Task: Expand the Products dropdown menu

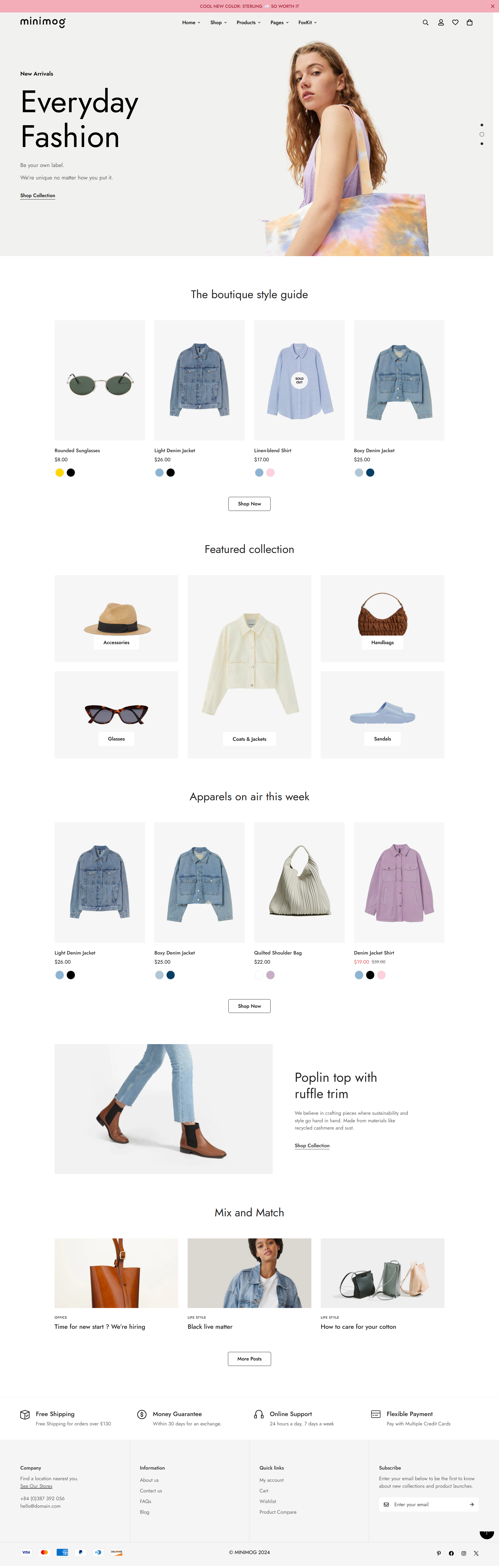Action: pyautogui.click(x=248, y=23)
